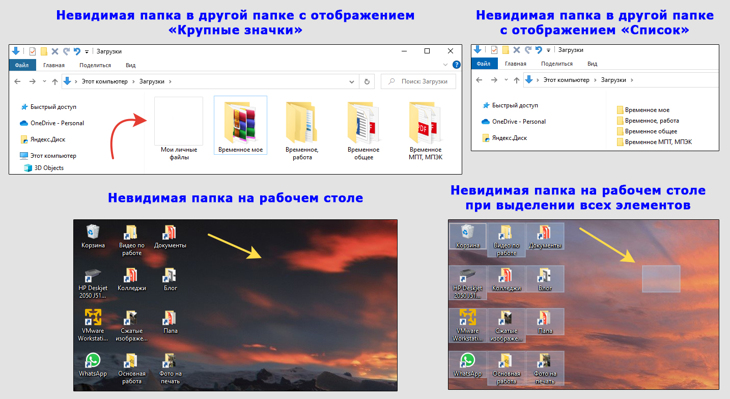This screenshot has width=730, height=399.
Task: Select Яндекс.Диск in list-view Explorer sidebar
Action: click(x=505, y=138)
